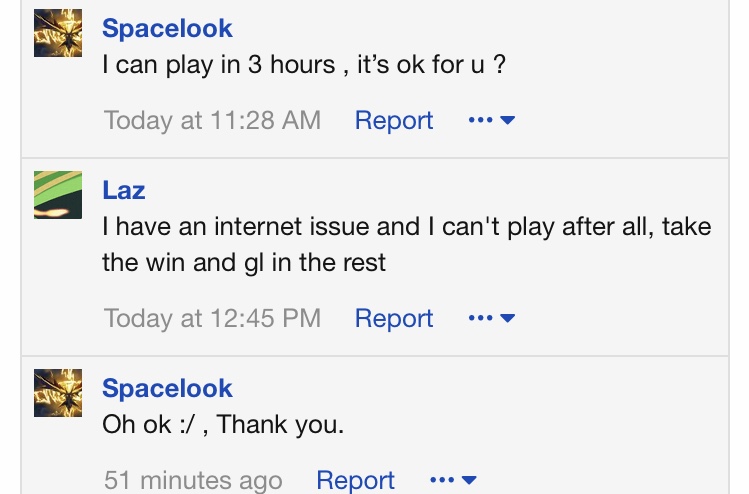Click the message text "Oh ok :/ , Thank you."

[223, 424]
